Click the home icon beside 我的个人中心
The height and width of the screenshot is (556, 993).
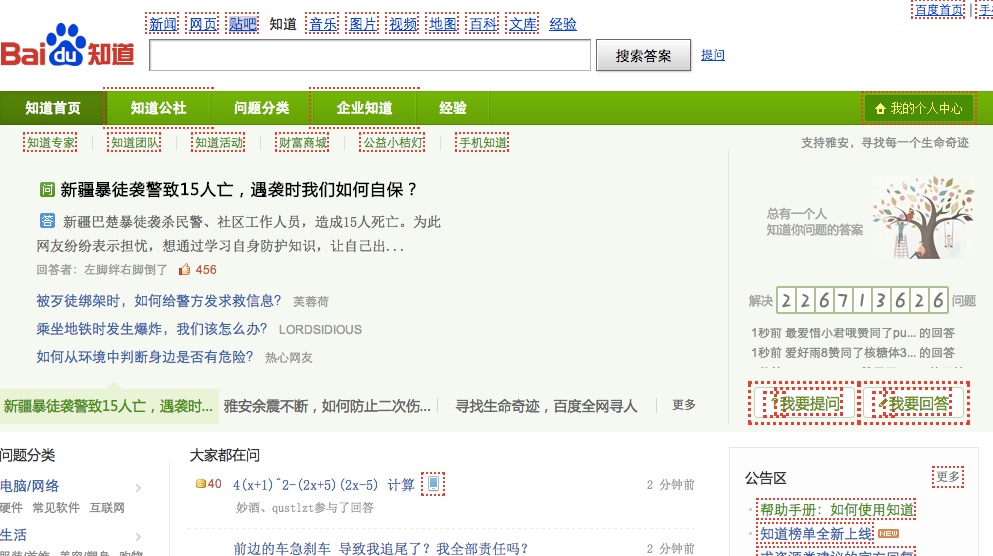880,109
